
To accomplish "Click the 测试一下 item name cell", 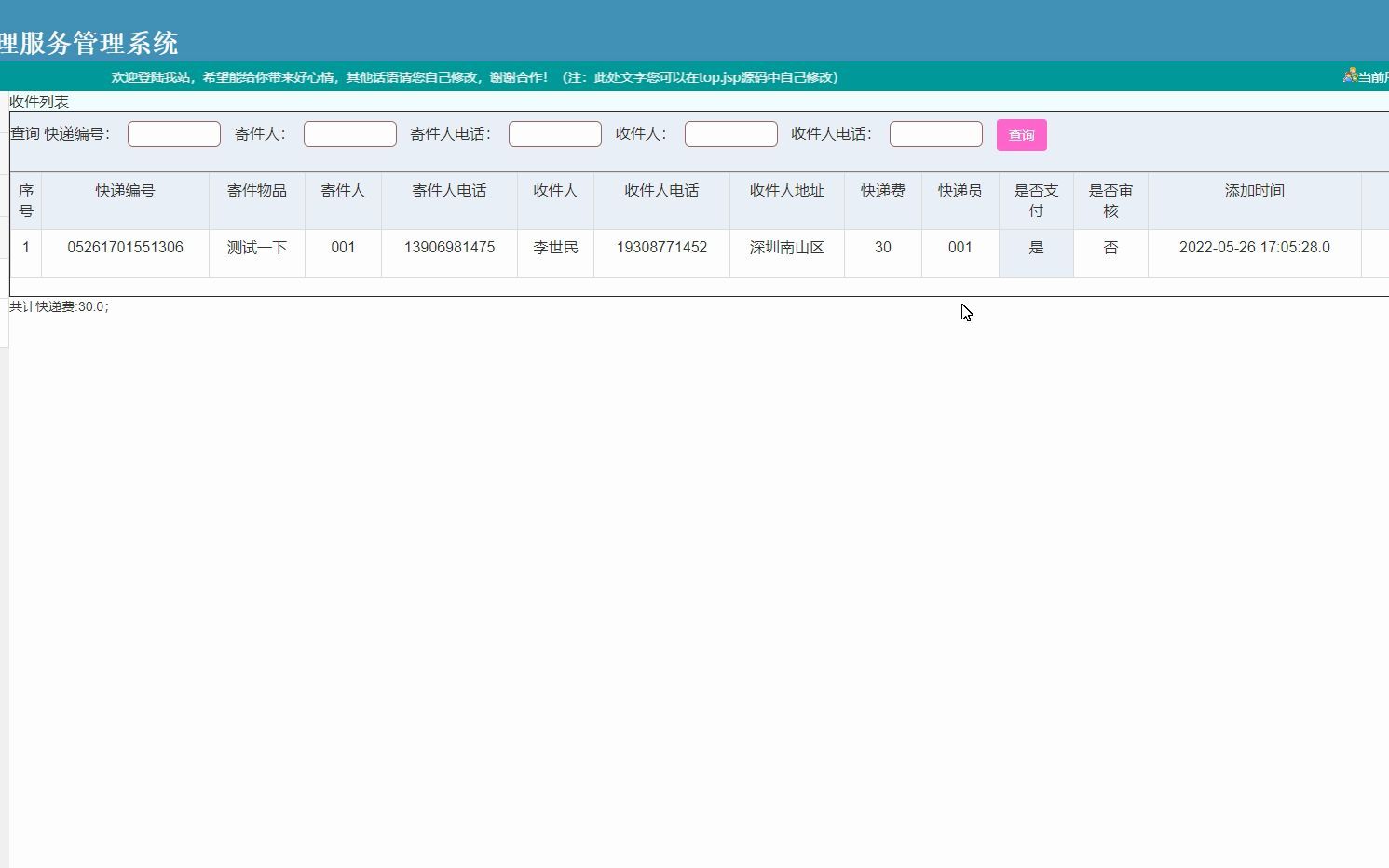I will tap(257, 247).
